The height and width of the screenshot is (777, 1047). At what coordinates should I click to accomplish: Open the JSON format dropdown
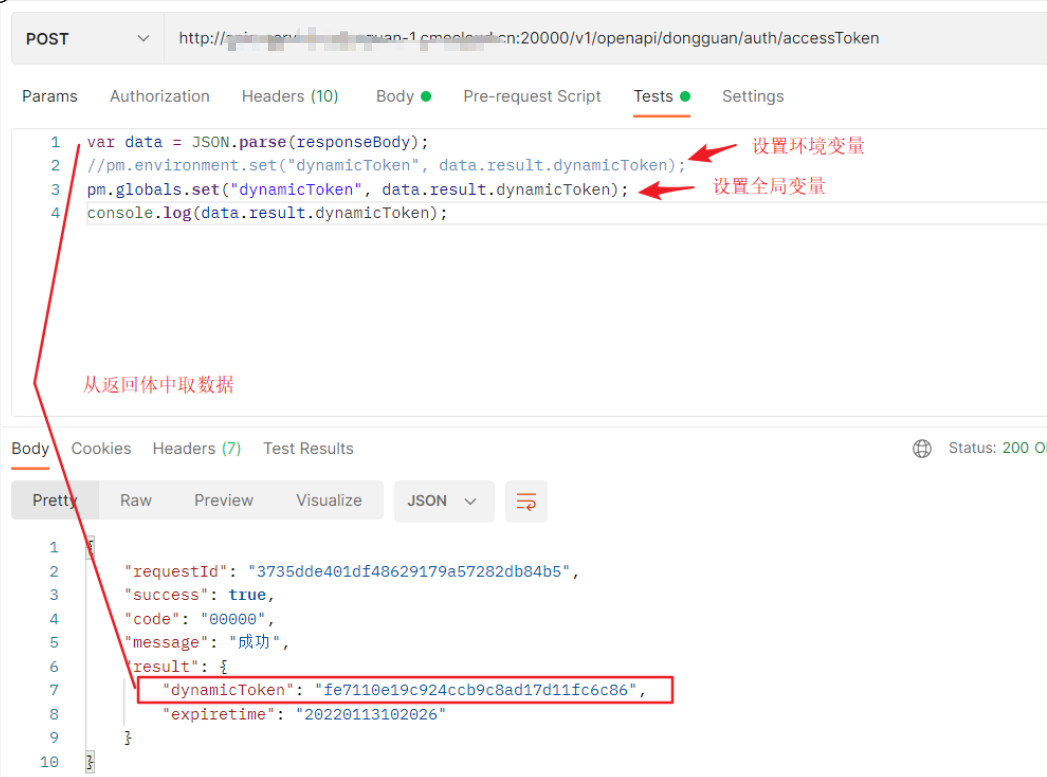(444, 501)
